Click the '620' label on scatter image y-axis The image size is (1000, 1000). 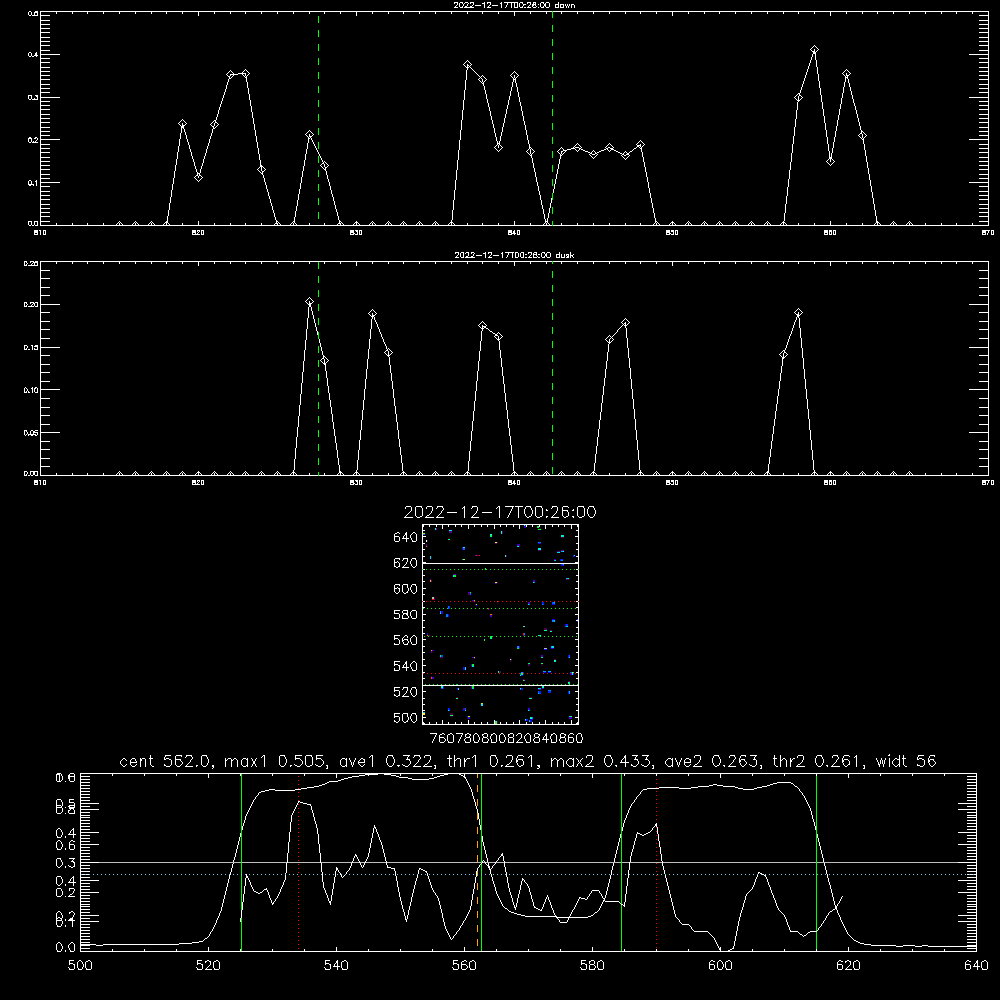click(406, 563)
